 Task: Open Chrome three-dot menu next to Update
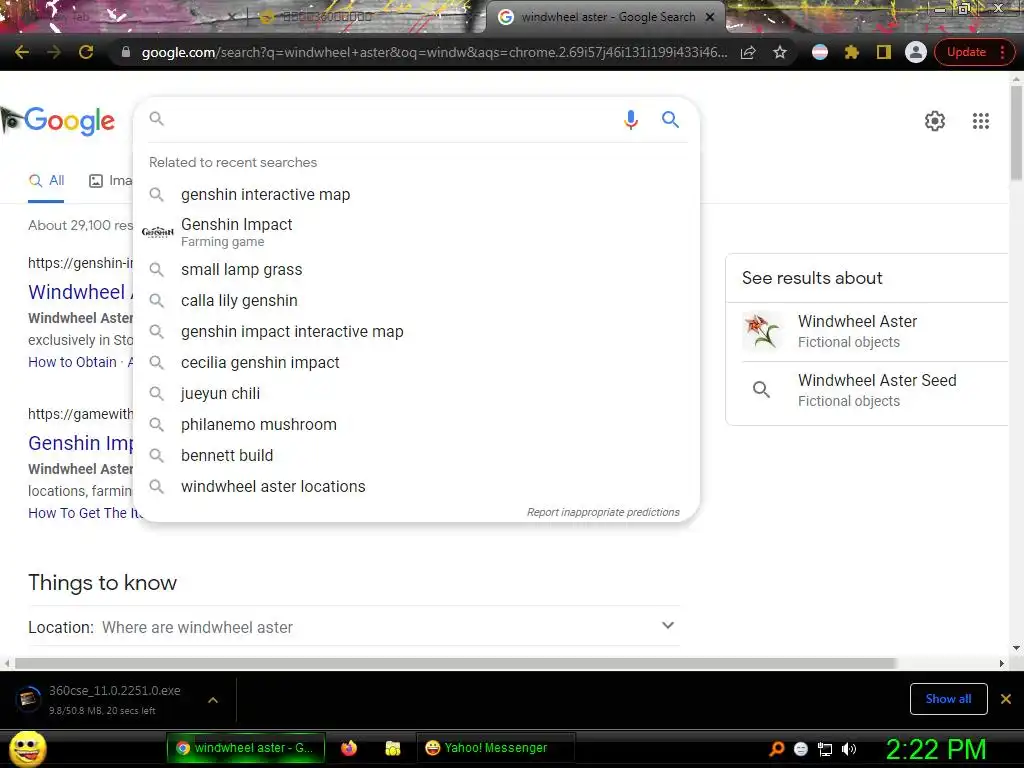[x=1002, y=52]
